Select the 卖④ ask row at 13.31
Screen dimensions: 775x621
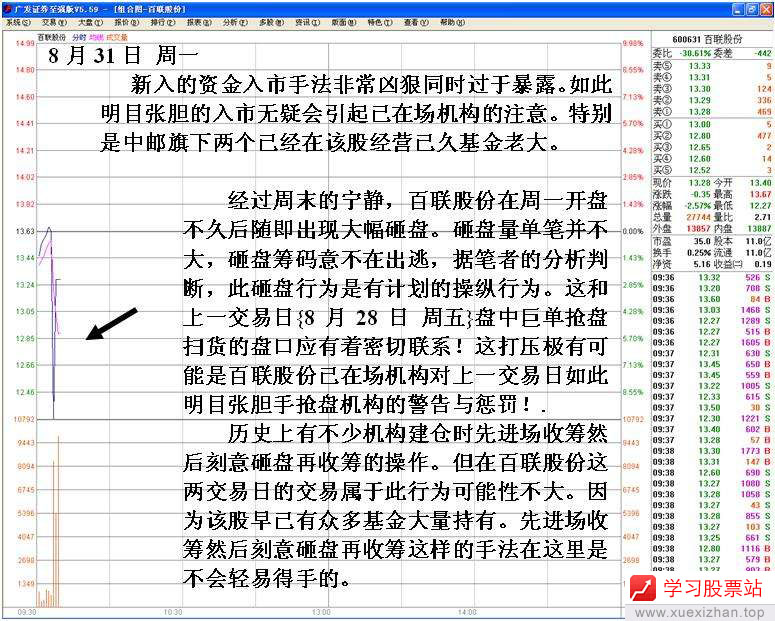tap(712, 77)
